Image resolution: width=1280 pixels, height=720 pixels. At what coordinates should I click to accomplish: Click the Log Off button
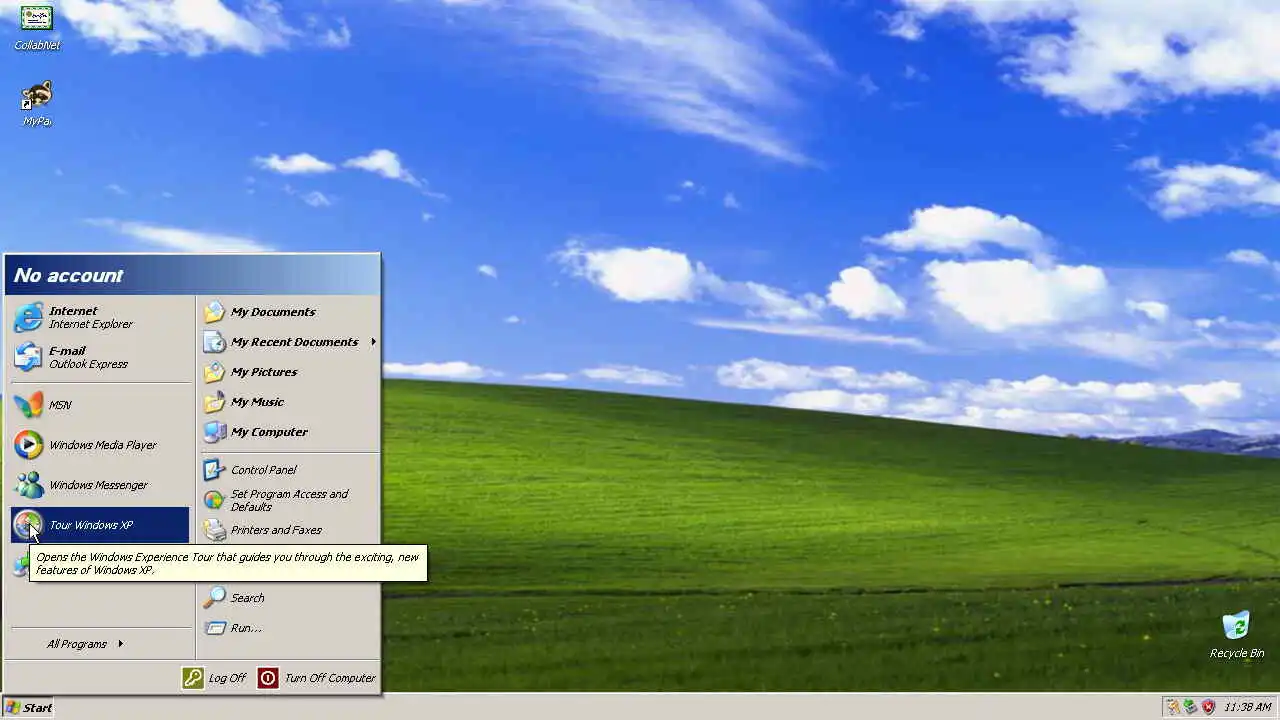pos(214,678)
